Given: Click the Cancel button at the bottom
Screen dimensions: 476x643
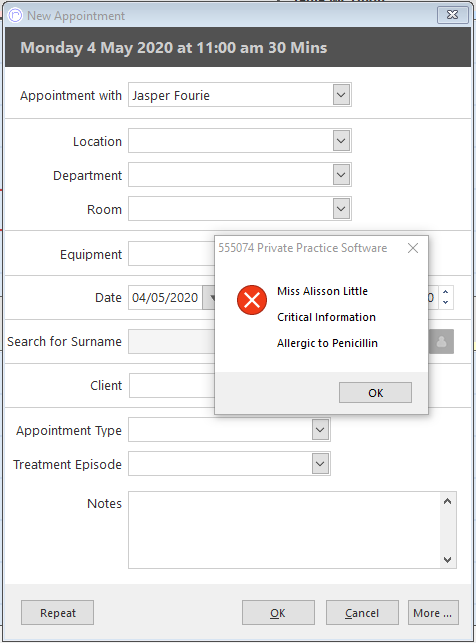Looking at the screenshot, I should click(362, 613).
